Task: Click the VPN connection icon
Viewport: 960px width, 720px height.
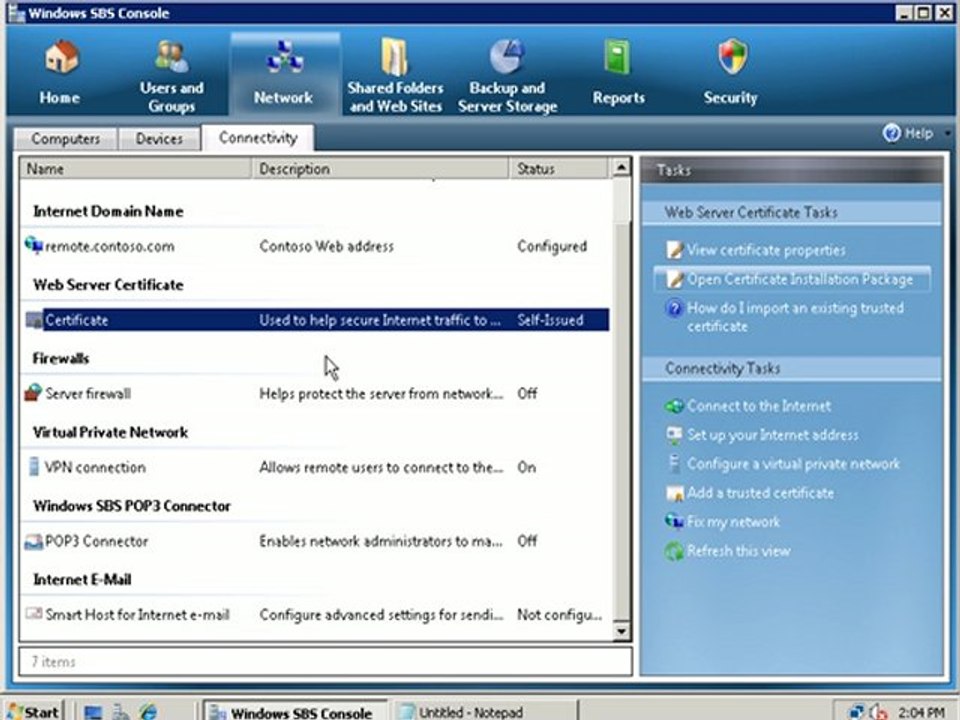Action: coord(34,467)
